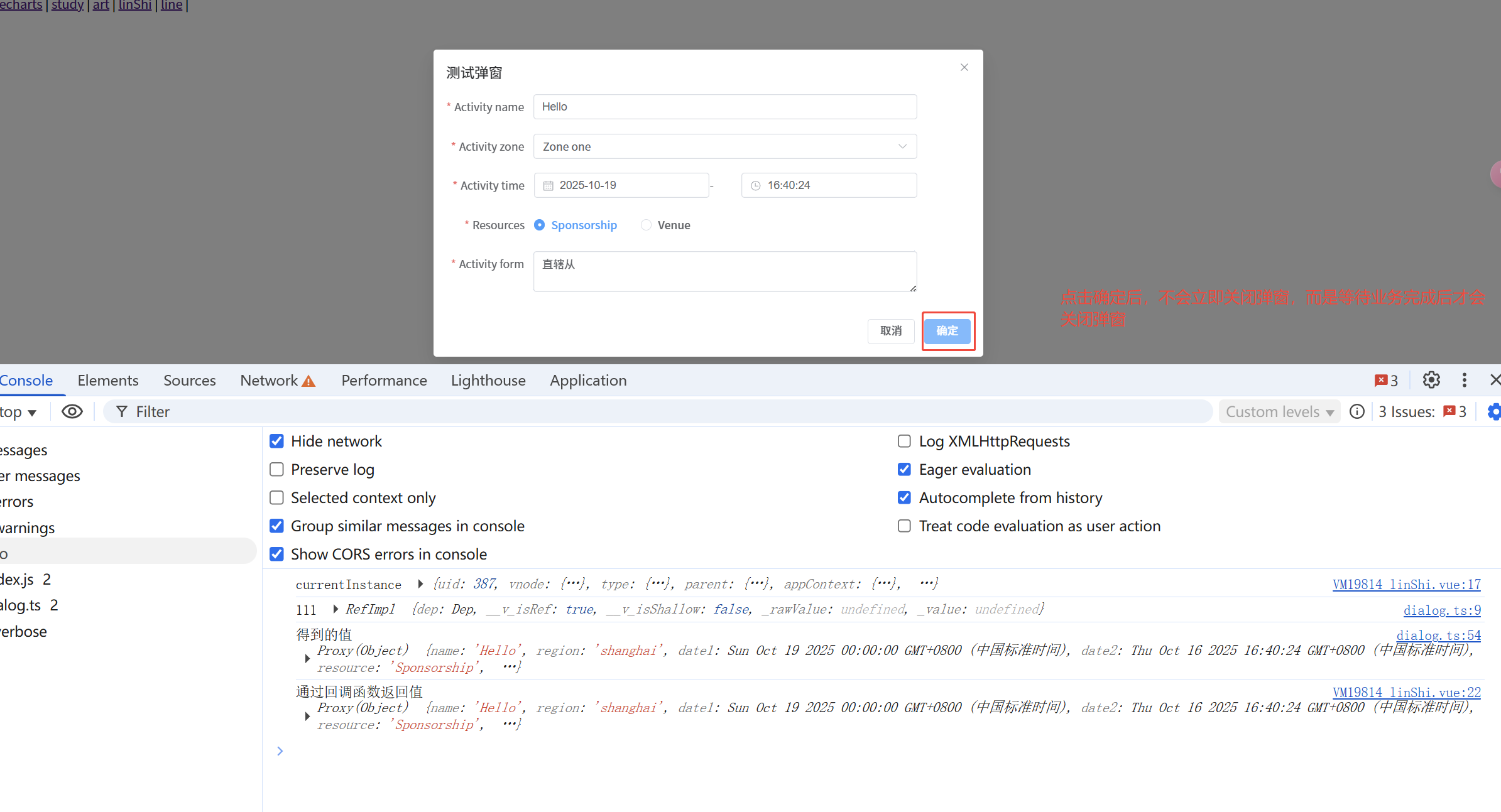
Task: Uncheck Hide network checkbox
Action: 276,441
